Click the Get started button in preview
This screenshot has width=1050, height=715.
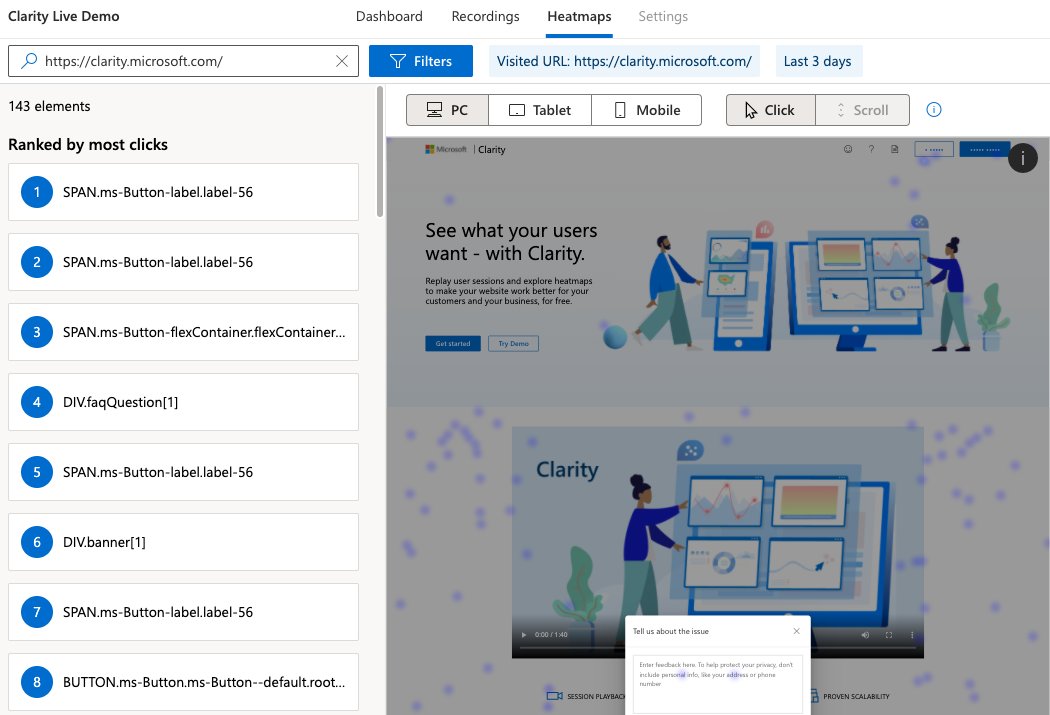(453, 343)
